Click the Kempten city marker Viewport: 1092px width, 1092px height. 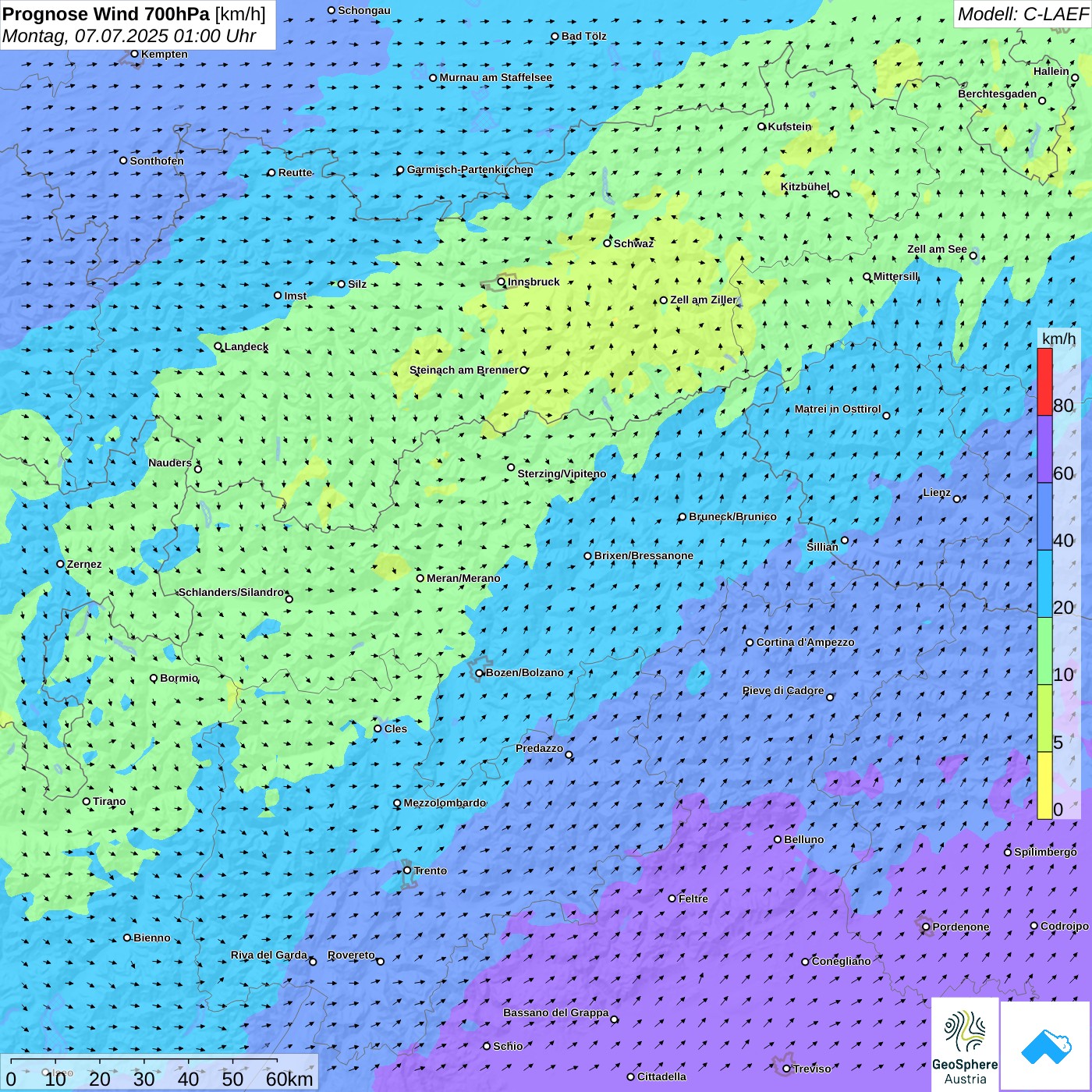pos(134,54)
